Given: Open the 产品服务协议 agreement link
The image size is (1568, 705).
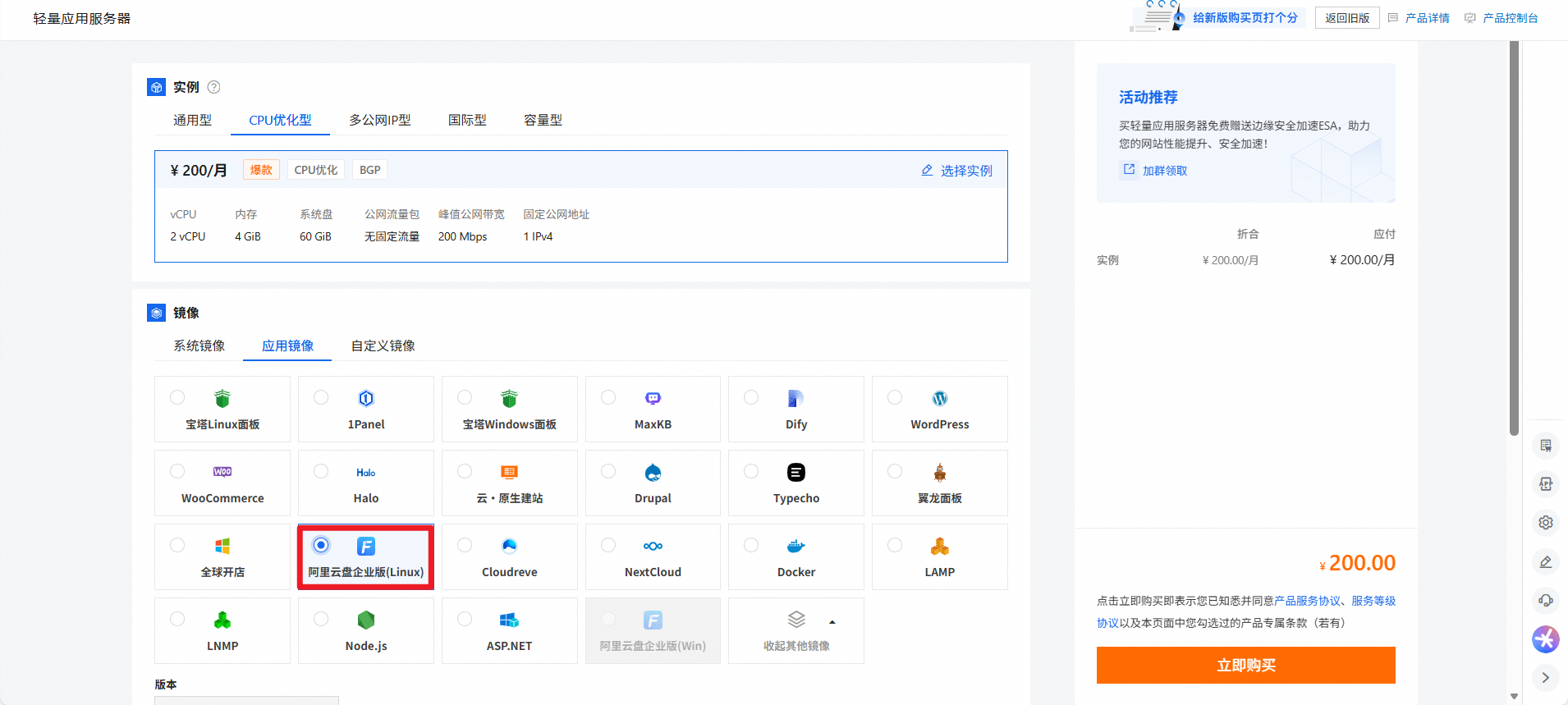Looking at the screenshot, I should click(x=1307, y=601).
